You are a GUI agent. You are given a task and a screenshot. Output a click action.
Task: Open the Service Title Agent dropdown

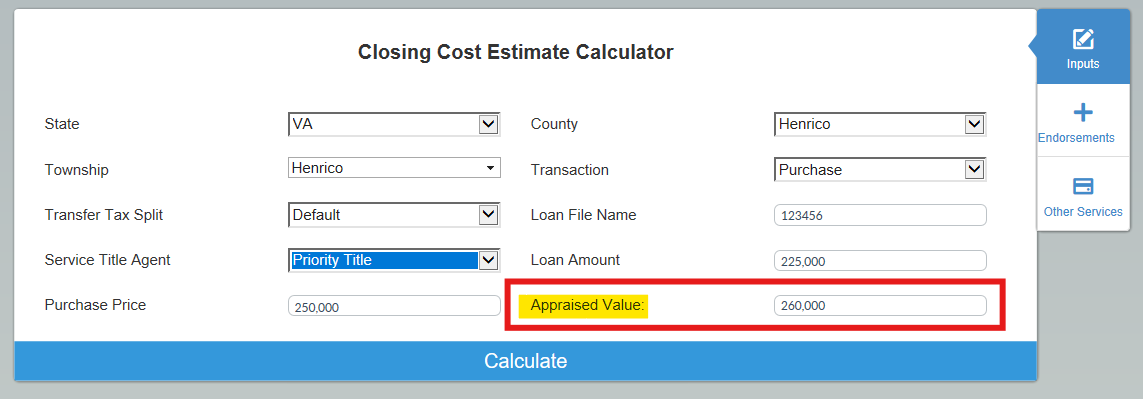click(394, 260)
